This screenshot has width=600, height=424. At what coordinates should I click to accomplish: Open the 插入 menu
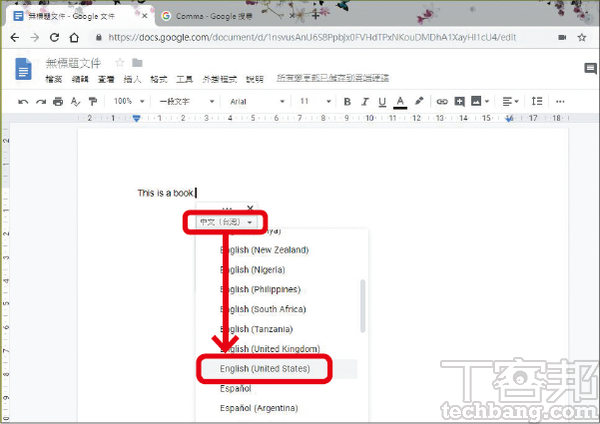132,79
